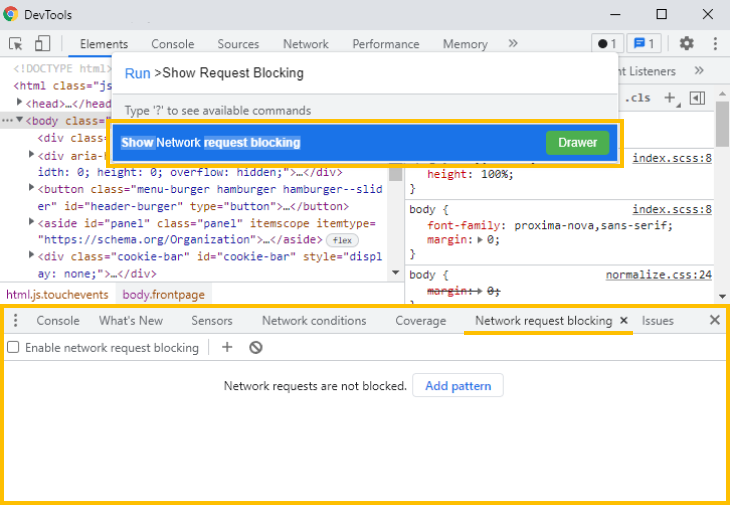Open DevTools settings gear
730x505 pixels.
coord(686,44)
